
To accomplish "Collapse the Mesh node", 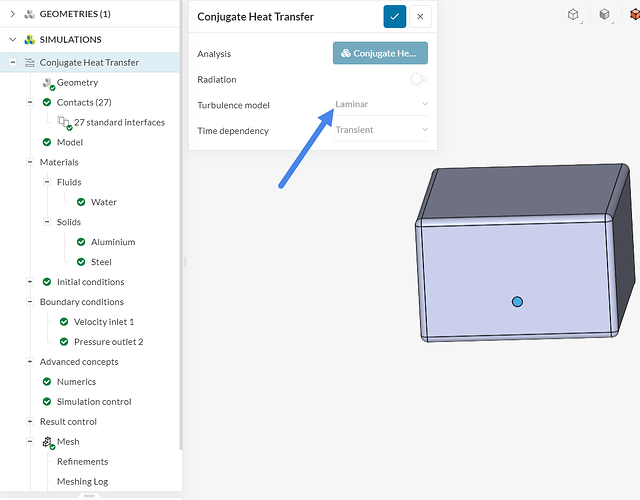I will pyautogui.click(x=30, y=441).
